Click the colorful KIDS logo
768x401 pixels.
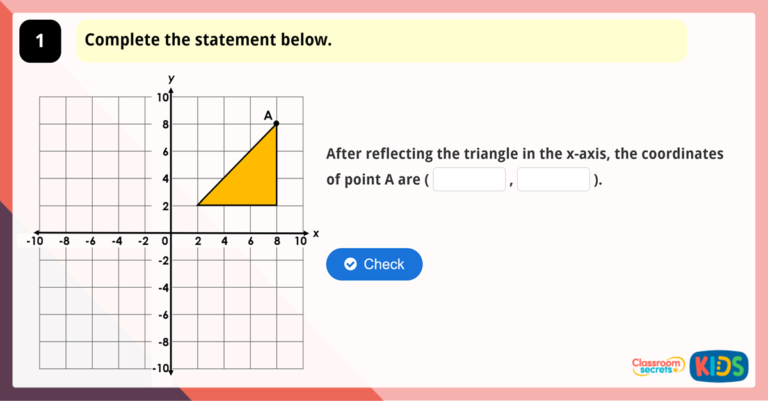point(718,366)
